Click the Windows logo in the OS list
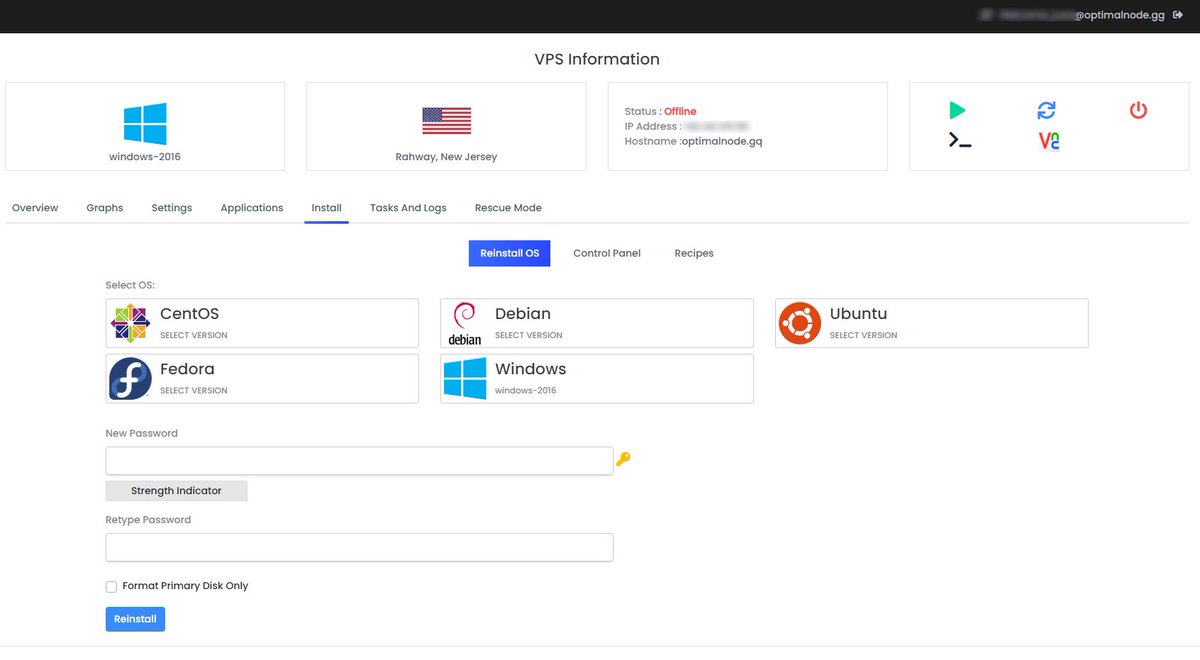 [464, 378]
